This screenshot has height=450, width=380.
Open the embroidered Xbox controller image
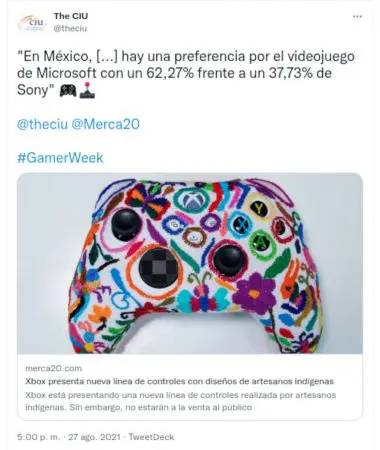point(190,263)
